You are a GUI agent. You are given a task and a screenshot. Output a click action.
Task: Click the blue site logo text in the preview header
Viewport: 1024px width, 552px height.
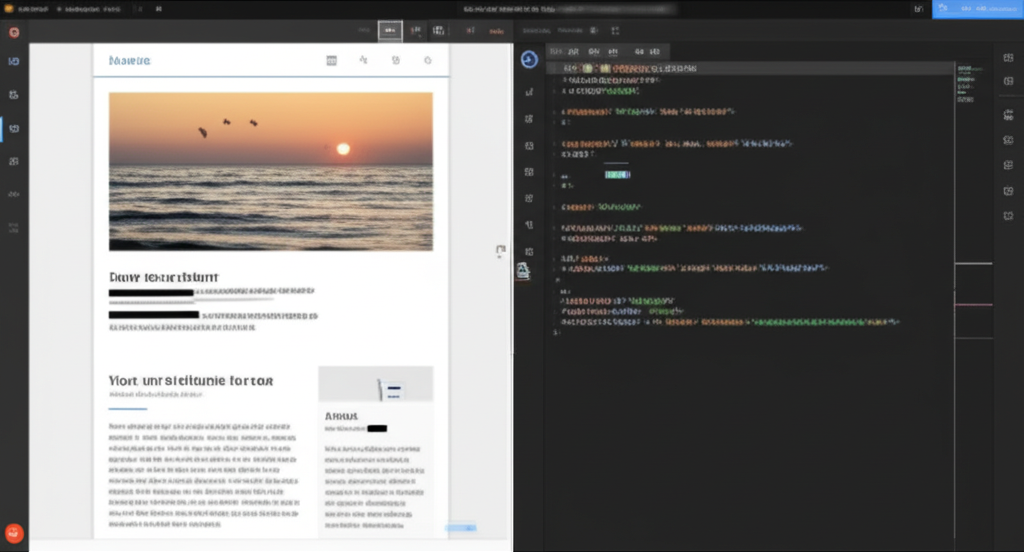tap(129, 60)
